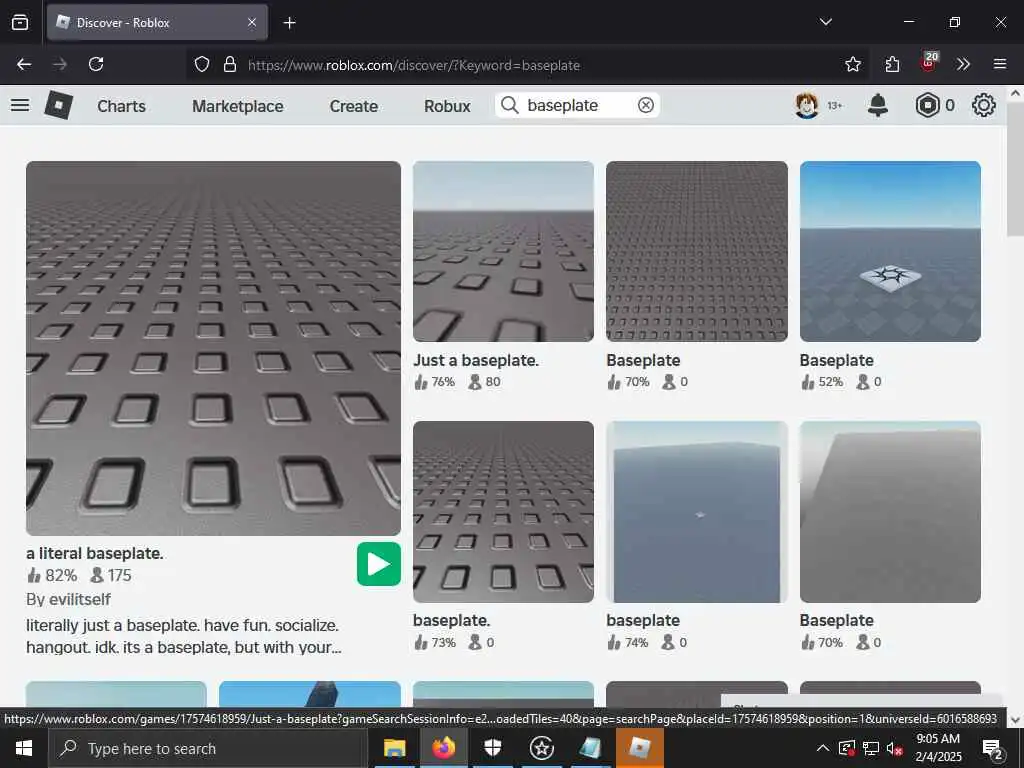Open the notifications bell
This screenshot has height=768, width=1024.
[878, 105]
